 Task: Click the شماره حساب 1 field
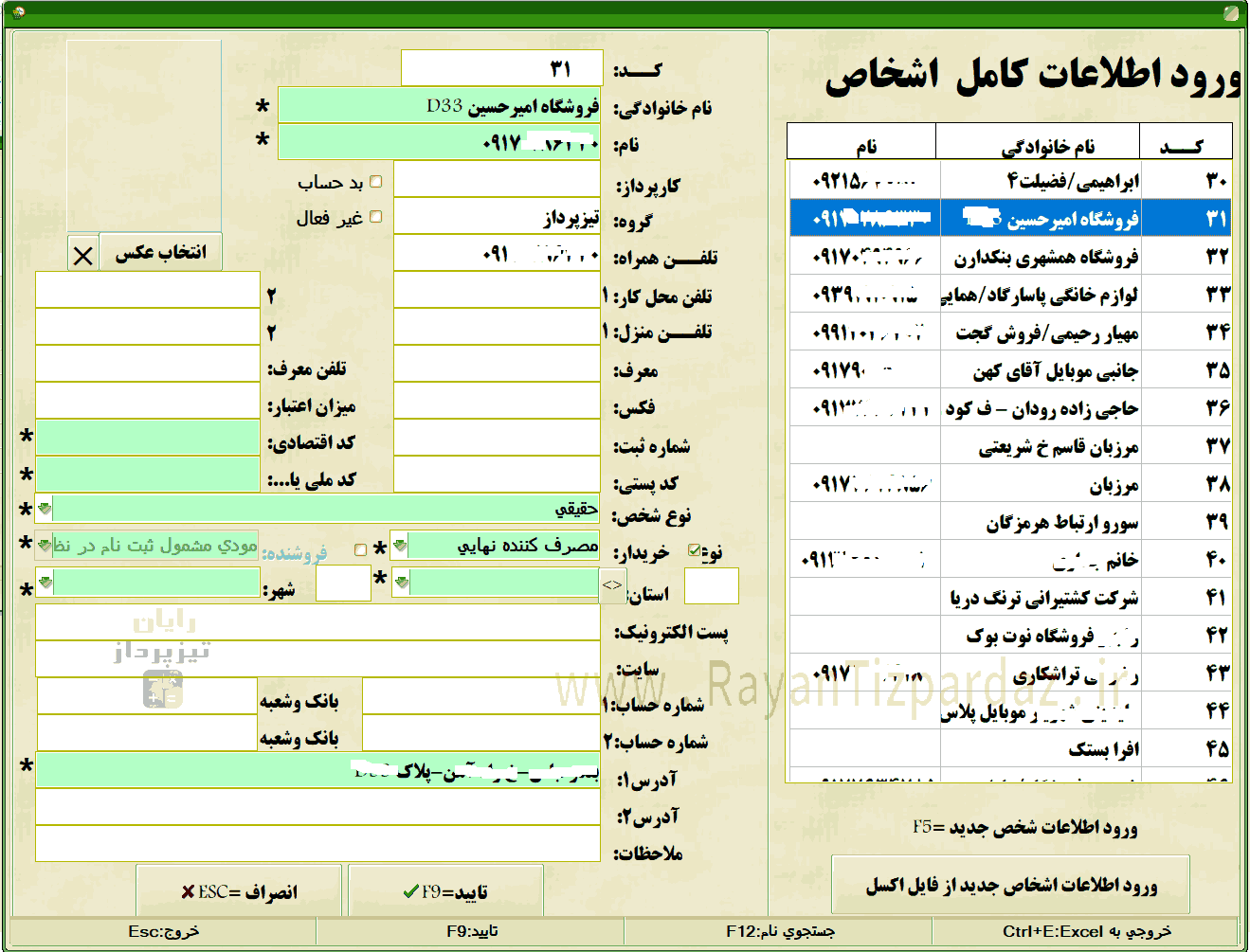(x=481, y=696)
